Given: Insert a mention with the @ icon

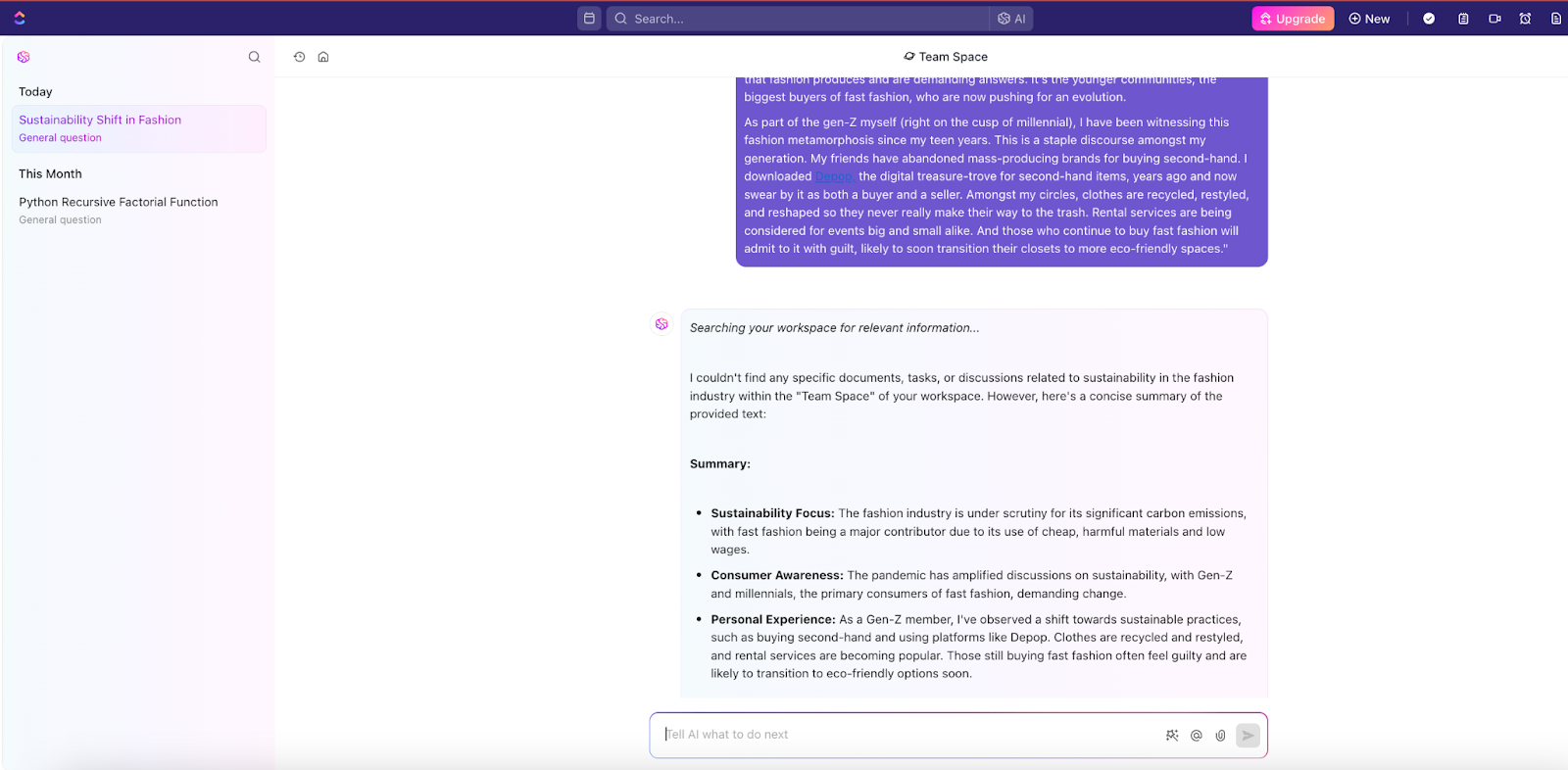Looking at the screenshot, I should pyautogui.click(x=1196, y=735).
